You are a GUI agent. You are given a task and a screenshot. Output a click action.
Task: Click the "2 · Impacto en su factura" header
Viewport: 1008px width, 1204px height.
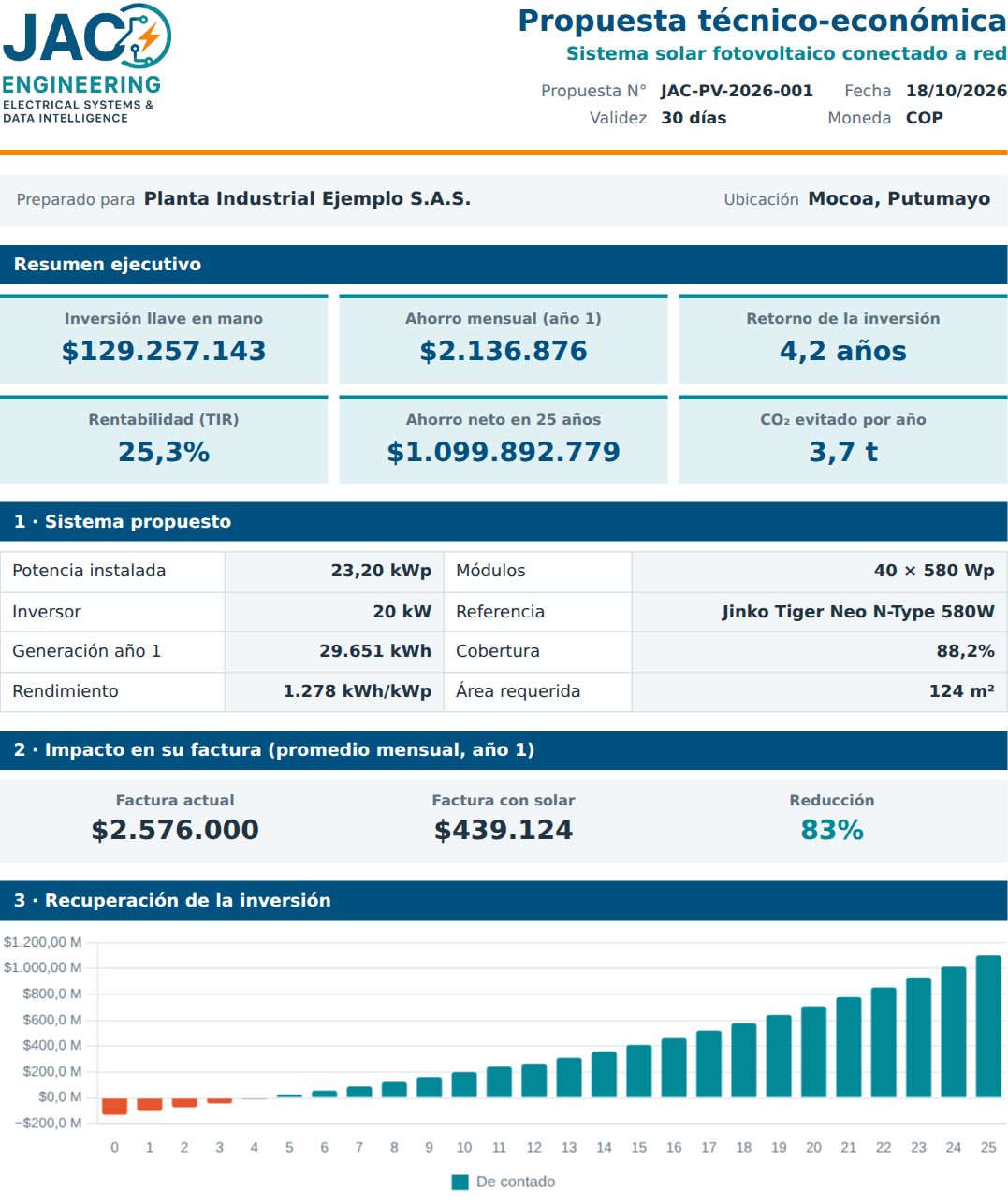tap(504, 750)
